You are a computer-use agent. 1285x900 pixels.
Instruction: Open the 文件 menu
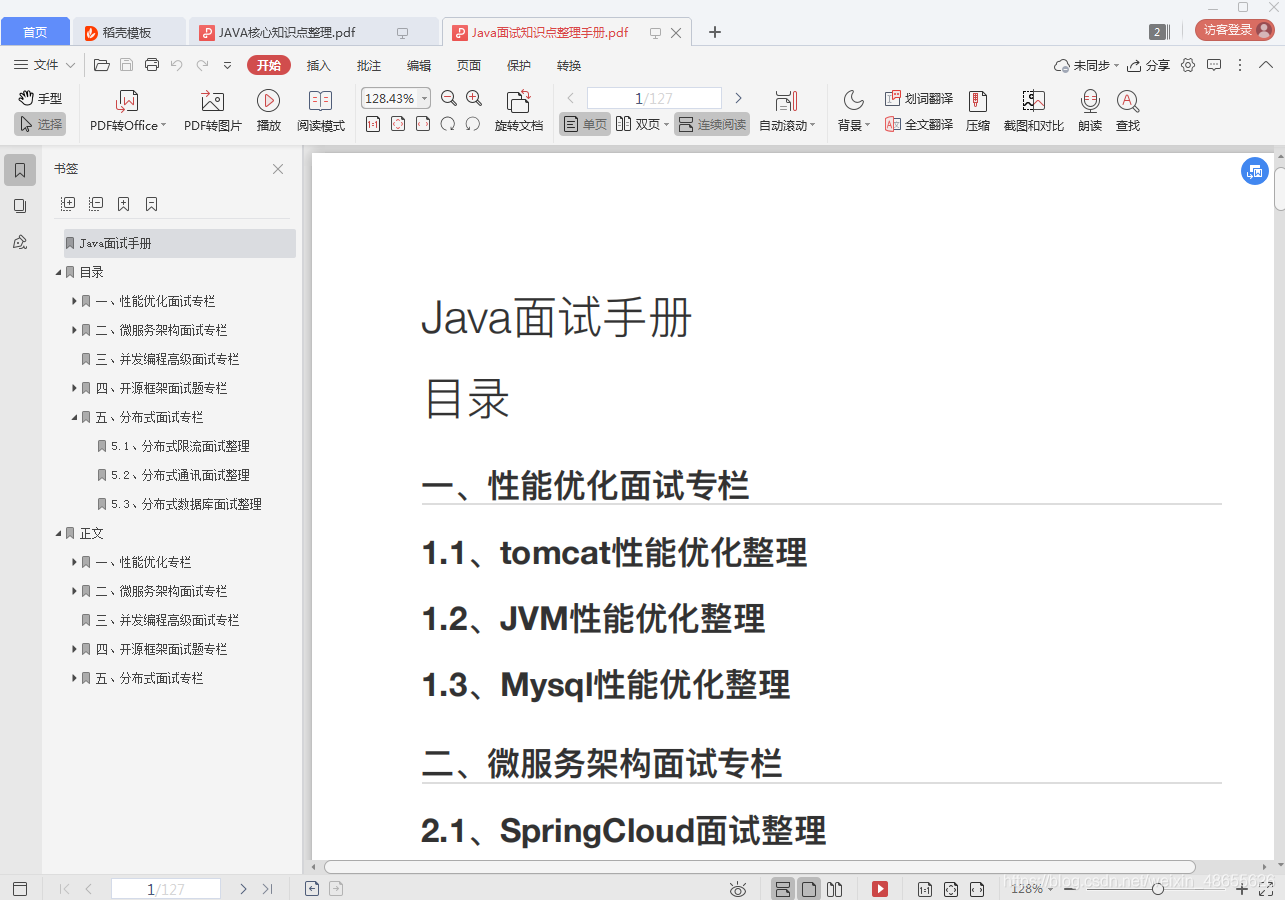coord(45,65)
